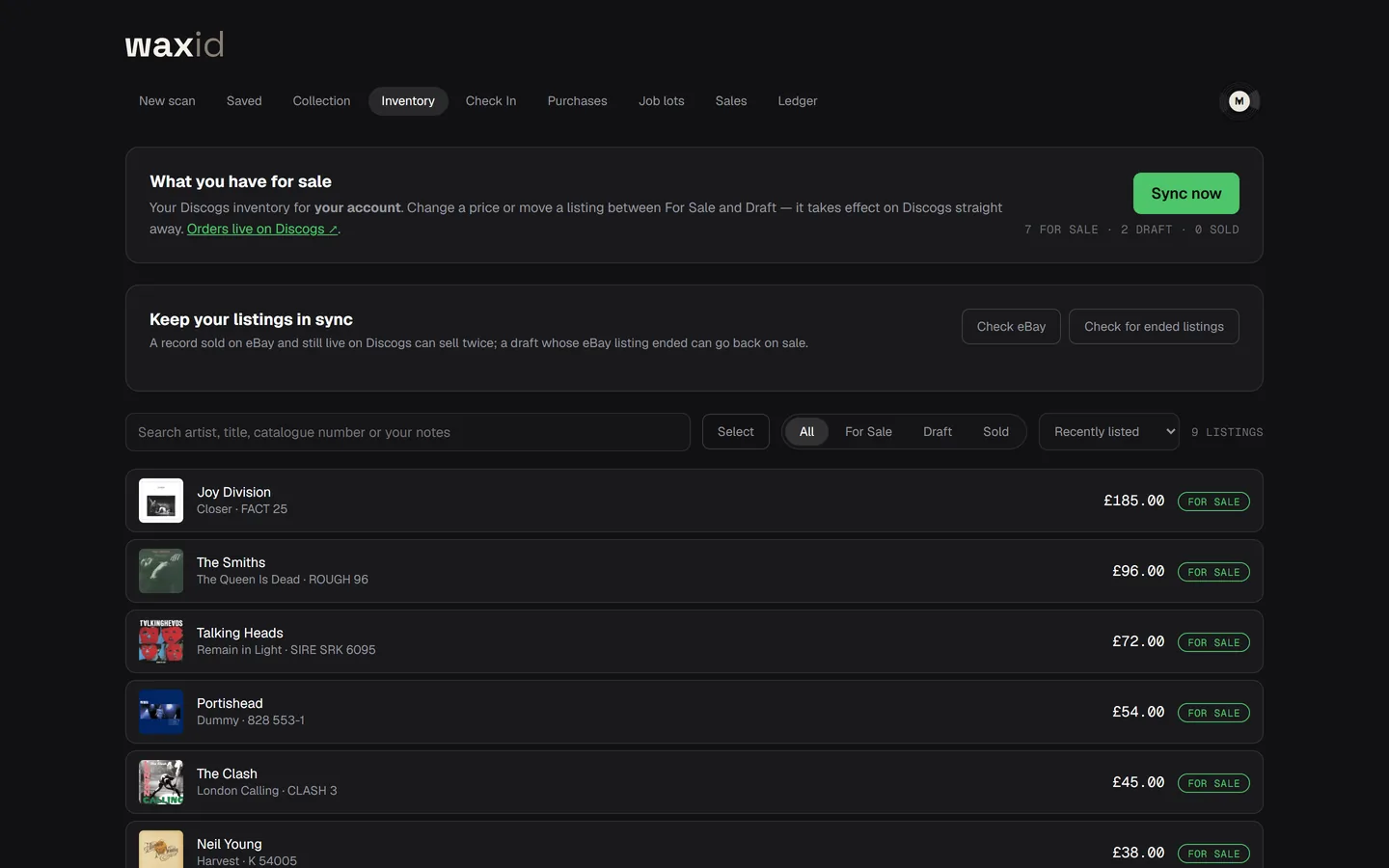Click the Portishead £54.00 price

(x=1138, y=712)
